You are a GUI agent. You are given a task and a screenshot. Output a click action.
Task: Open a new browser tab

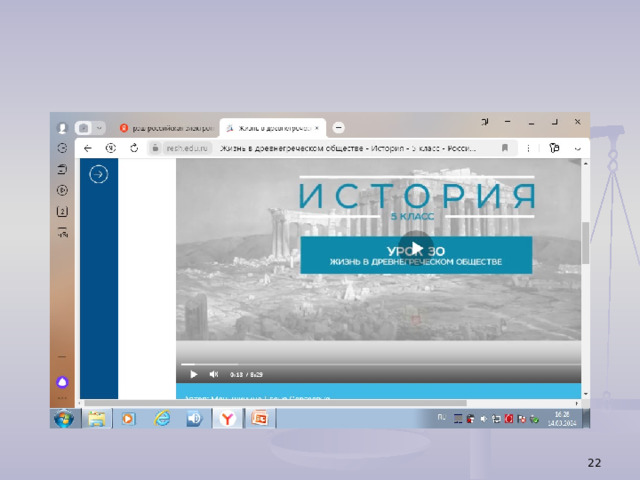[338, 128]
